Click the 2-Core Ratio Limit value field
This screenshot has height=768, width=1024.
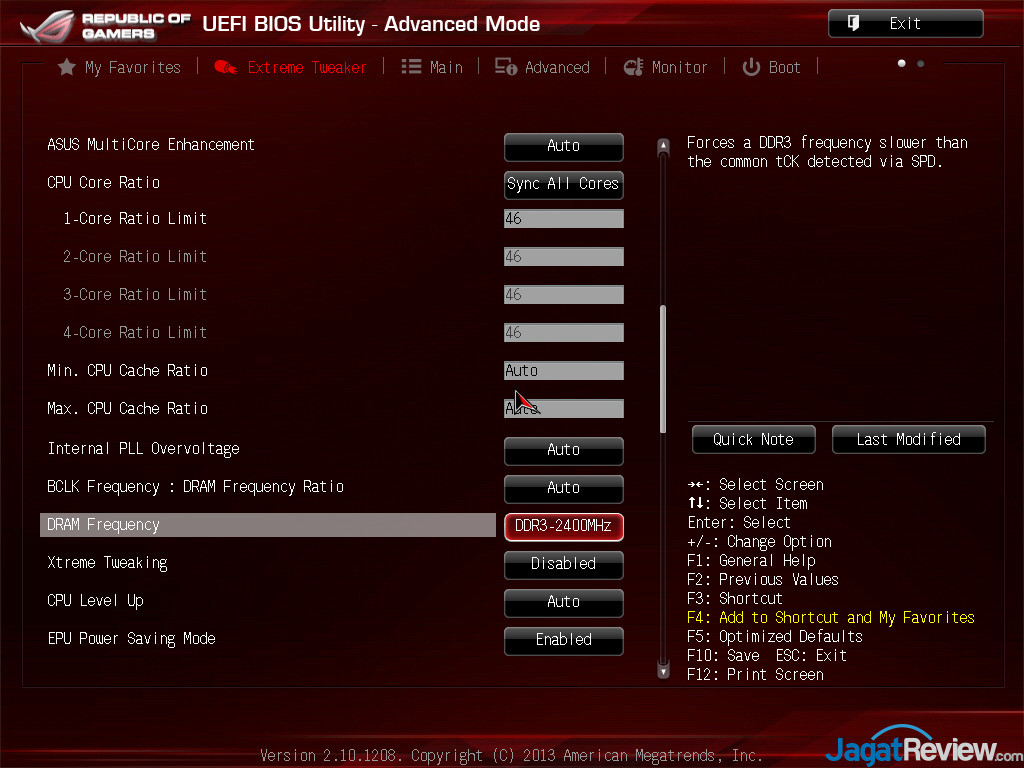click(564, 257)
